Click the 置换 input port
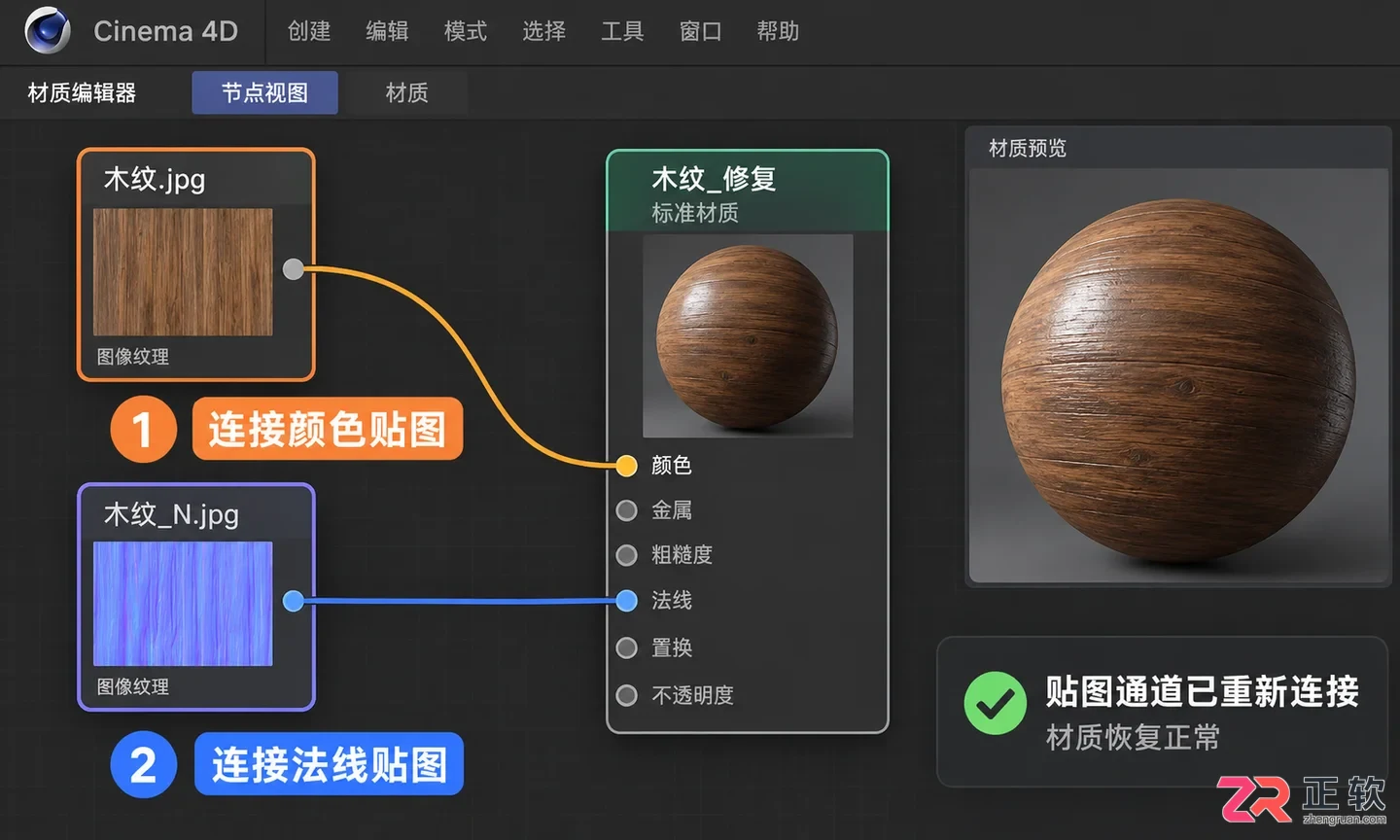The height and width of the screenshot is (840, 1400). (627, 647)
